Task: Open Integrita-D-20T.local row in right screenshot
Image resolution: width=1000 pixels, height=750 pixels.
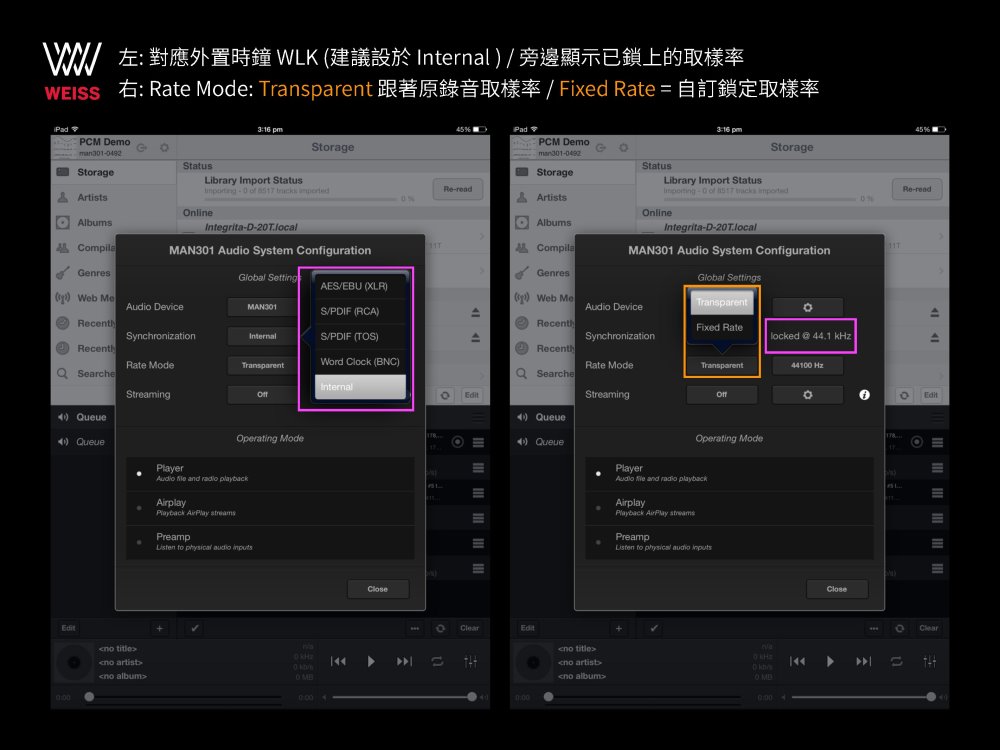Action: (x=792, y=228)
